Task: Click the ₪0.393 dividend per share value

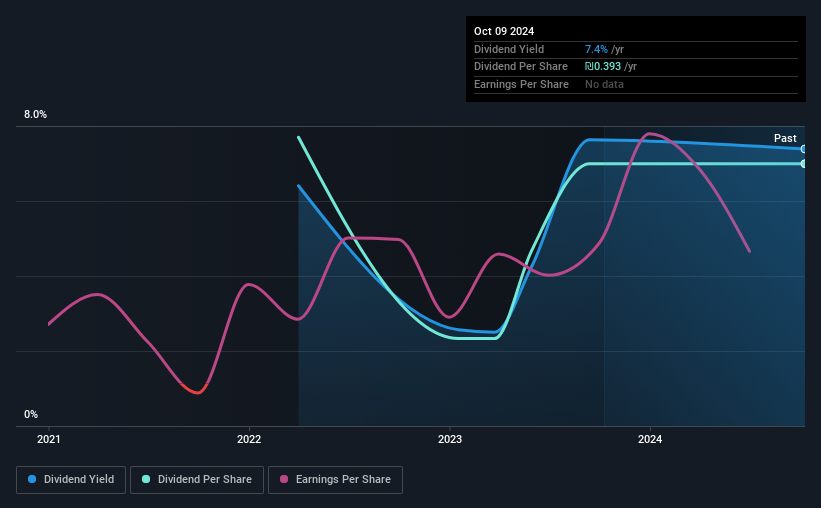Action: (x=603, y=67)
